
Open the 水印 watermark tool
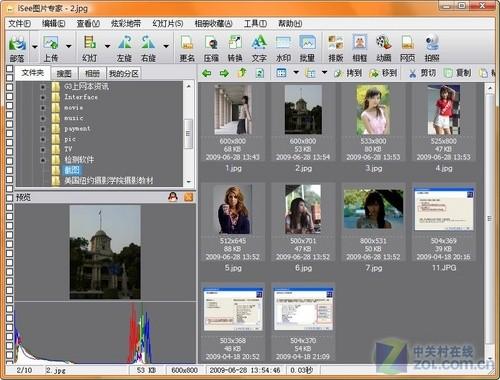(283, 48)
